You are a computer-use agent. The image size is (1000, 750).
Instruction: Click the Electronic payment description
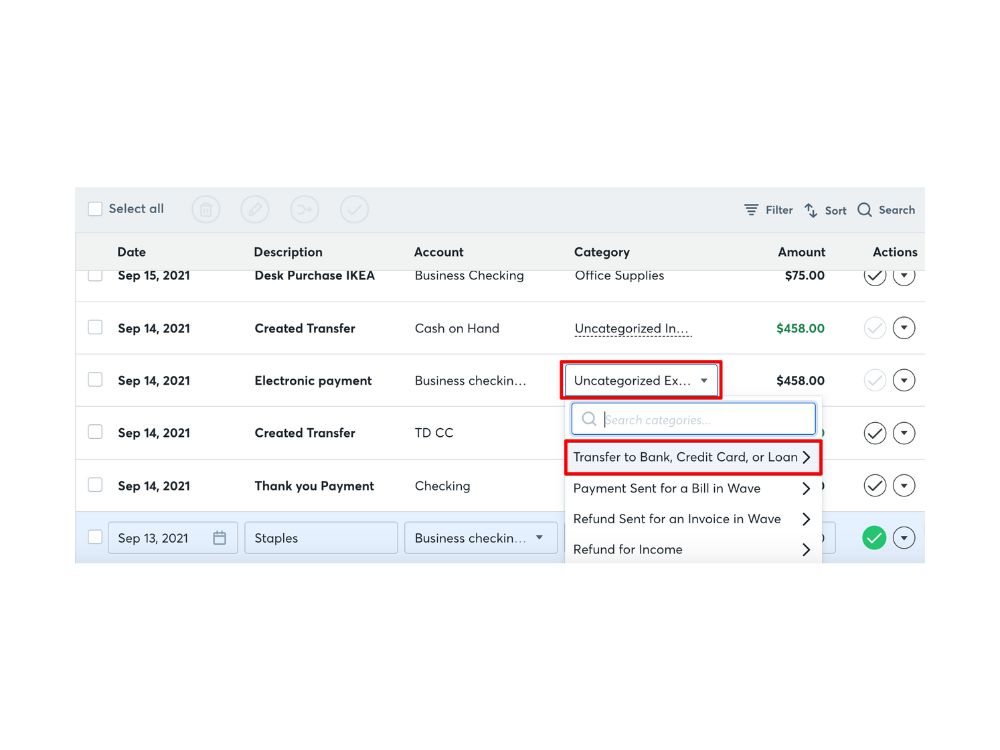click(313, 381)
